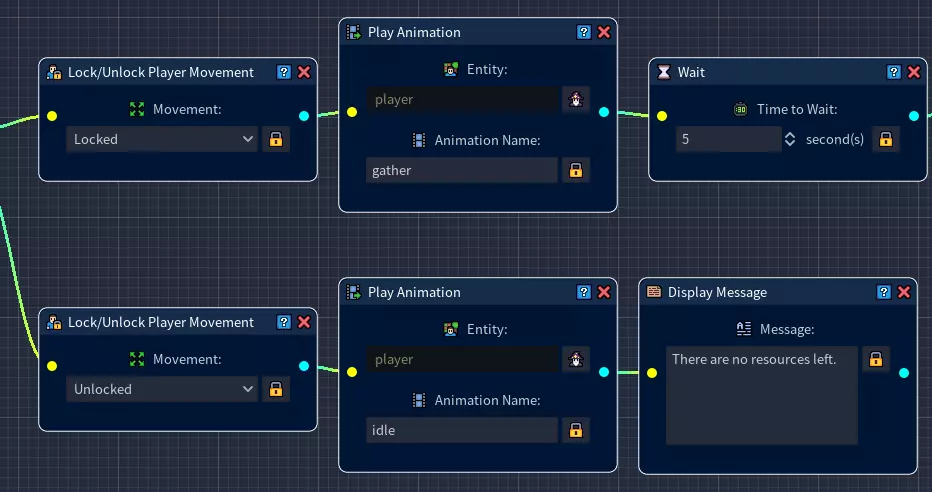932x492 pixels.
Task: Open help for the Locked movement node
Action: 284,72
